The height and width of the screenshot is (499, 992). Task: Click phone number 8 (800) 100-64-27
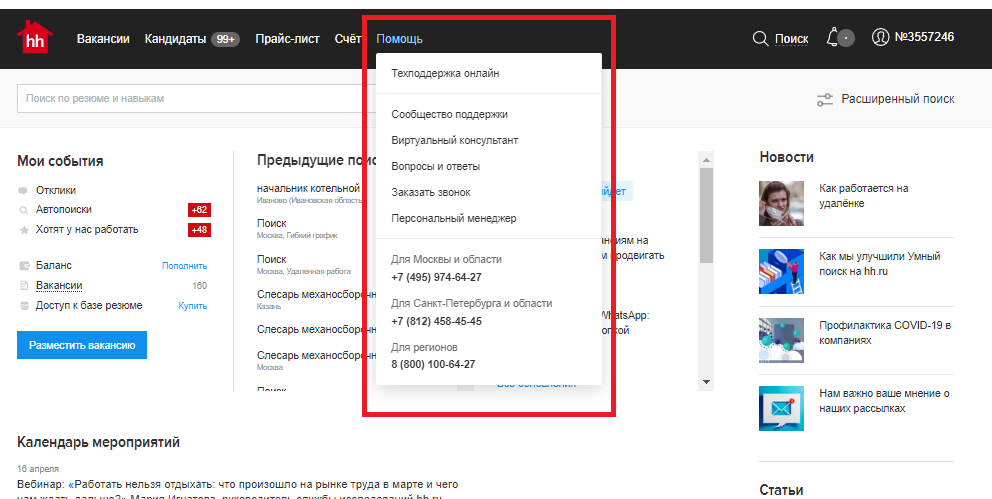(x=433, y=364)
